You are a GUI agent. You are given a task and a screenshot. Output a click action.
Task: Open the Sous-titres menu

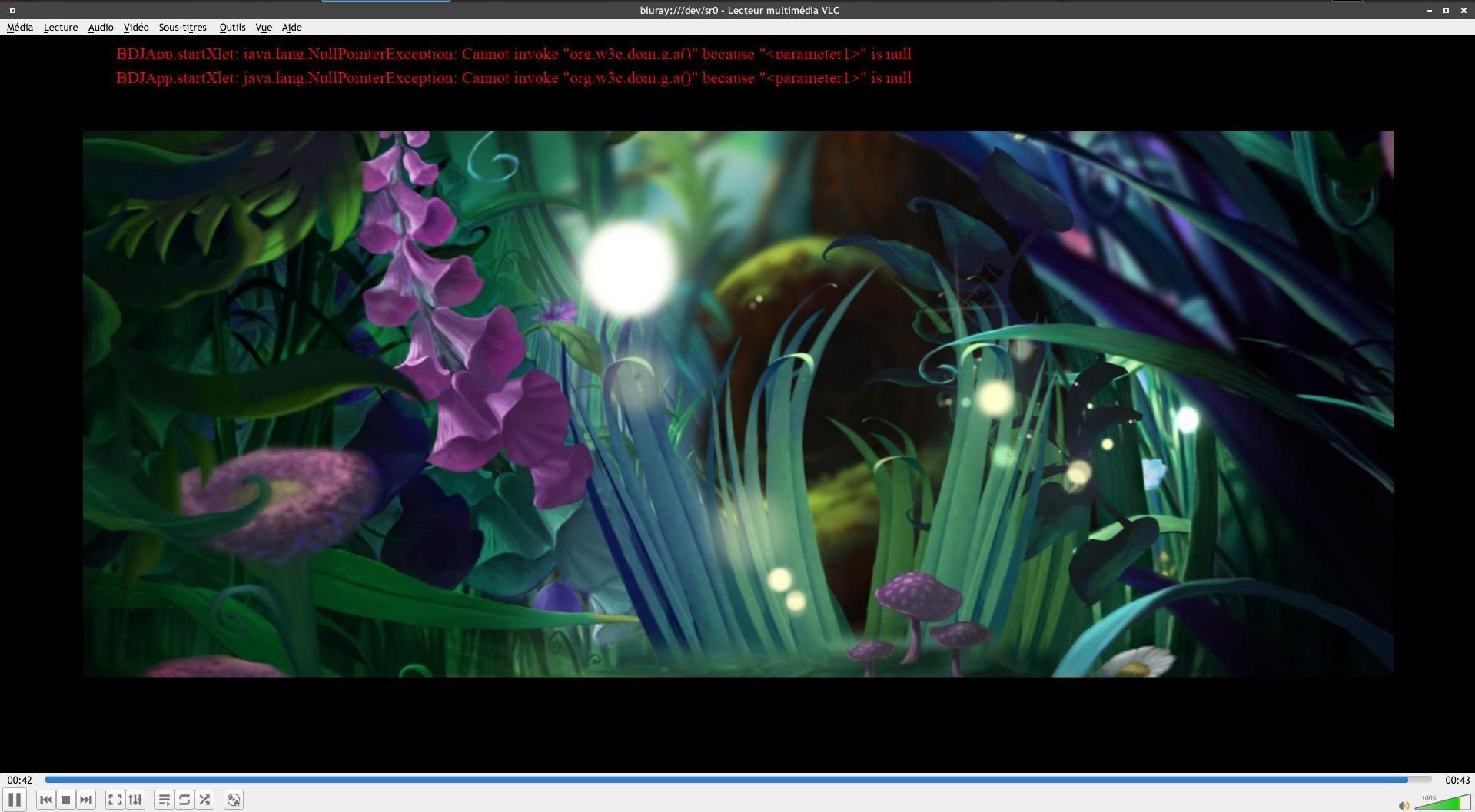click(183, 27)
